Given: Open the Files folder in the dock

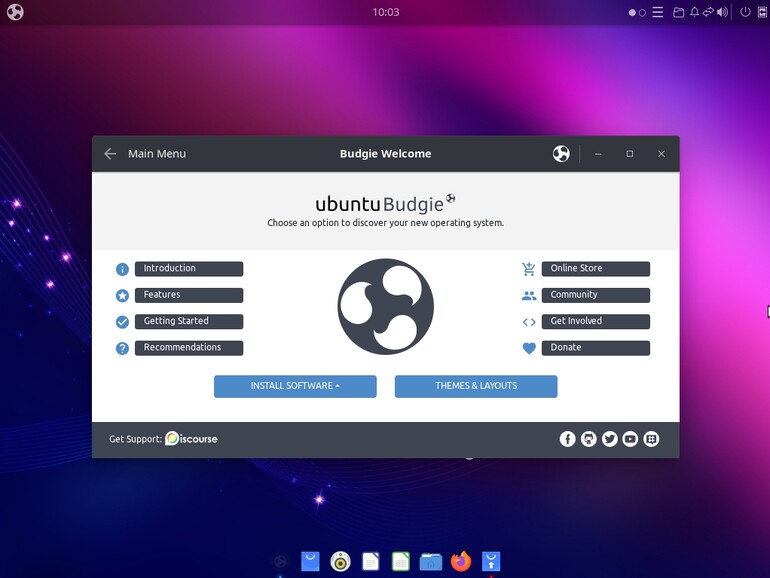Looking at the screenshot, I should (x=431, y=562).
